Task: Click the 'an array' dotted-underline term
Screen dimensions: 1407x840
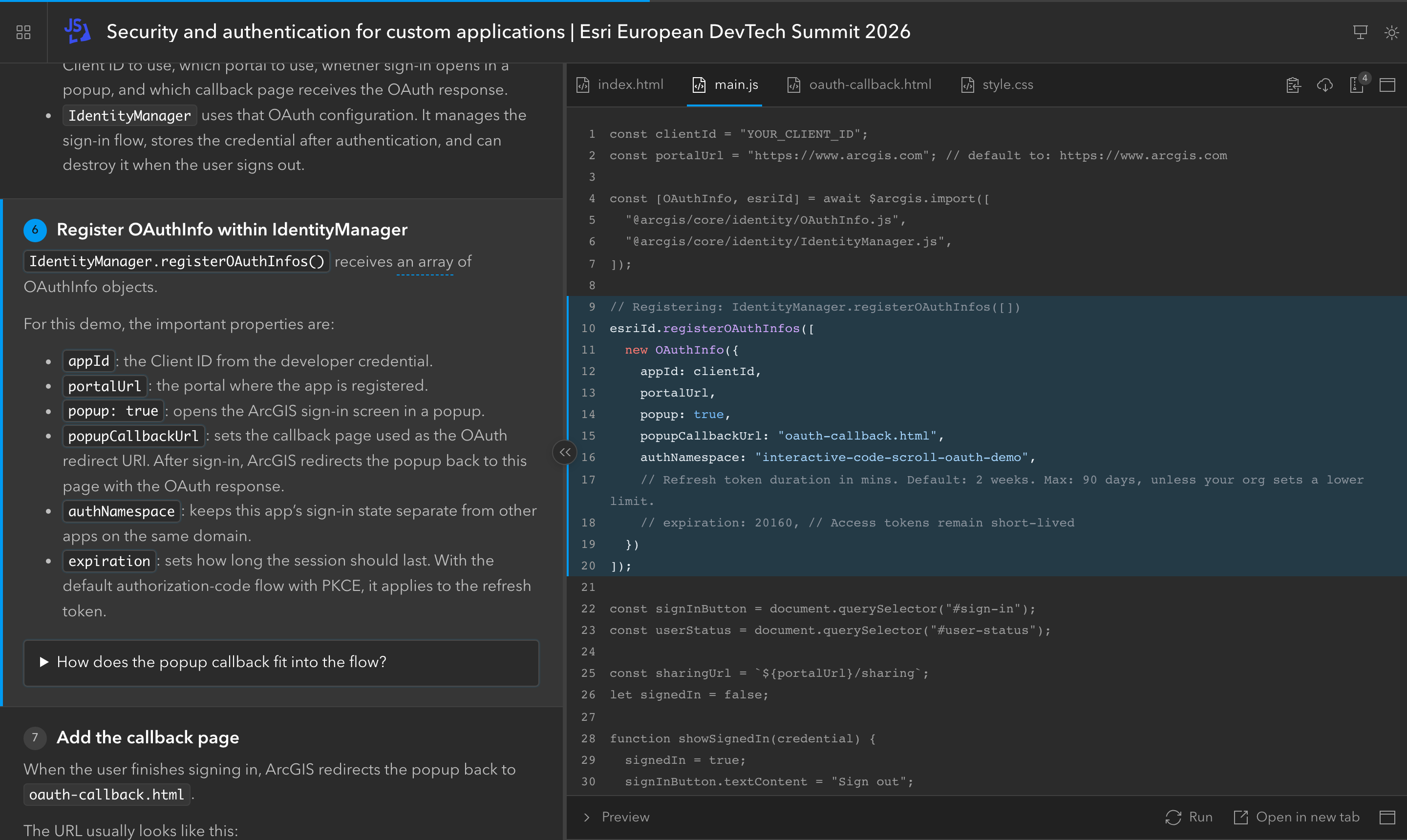Action: [425, 262]
